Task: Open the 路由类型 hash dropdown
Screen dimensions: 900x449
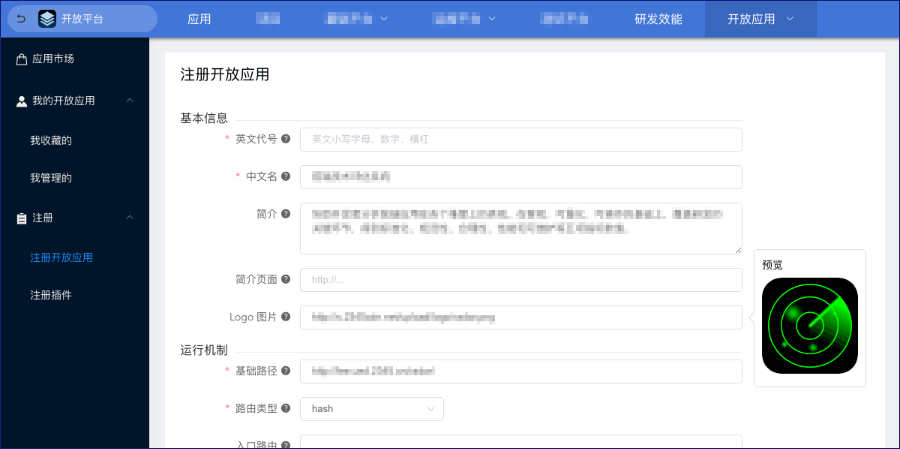Action: [x=372, y=409]
